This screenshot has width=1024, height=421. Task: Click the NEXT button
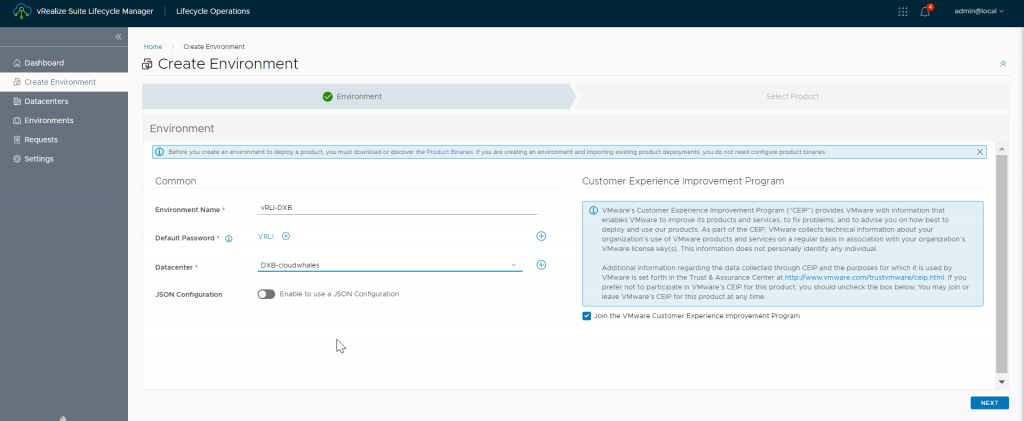tap(989, 403)
